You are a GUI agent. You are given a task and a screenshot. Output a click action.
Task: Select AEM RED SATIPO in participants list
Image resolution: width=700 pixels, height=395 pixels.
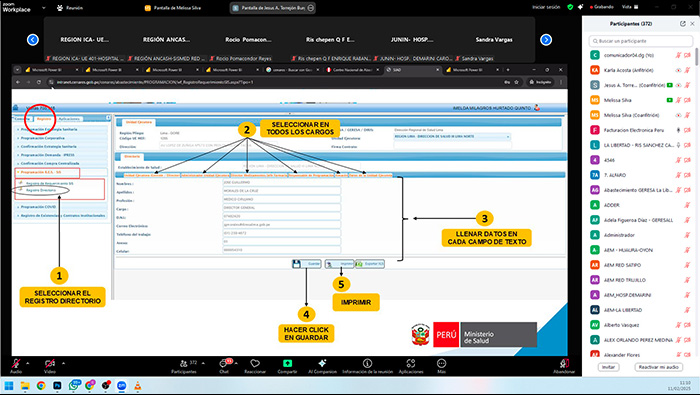point(641,265)
